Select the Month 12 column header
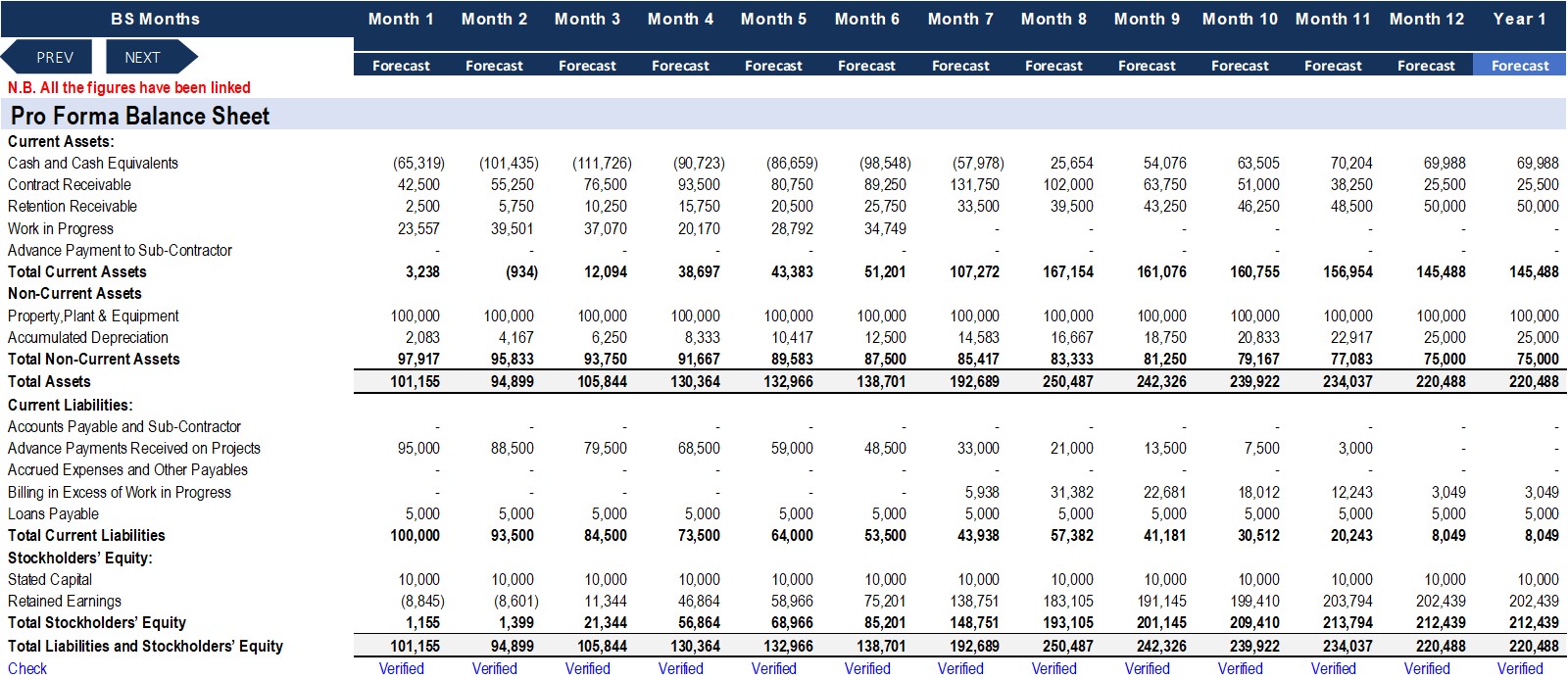The width and height of the screenshot is (1568, 680). 1427,19
